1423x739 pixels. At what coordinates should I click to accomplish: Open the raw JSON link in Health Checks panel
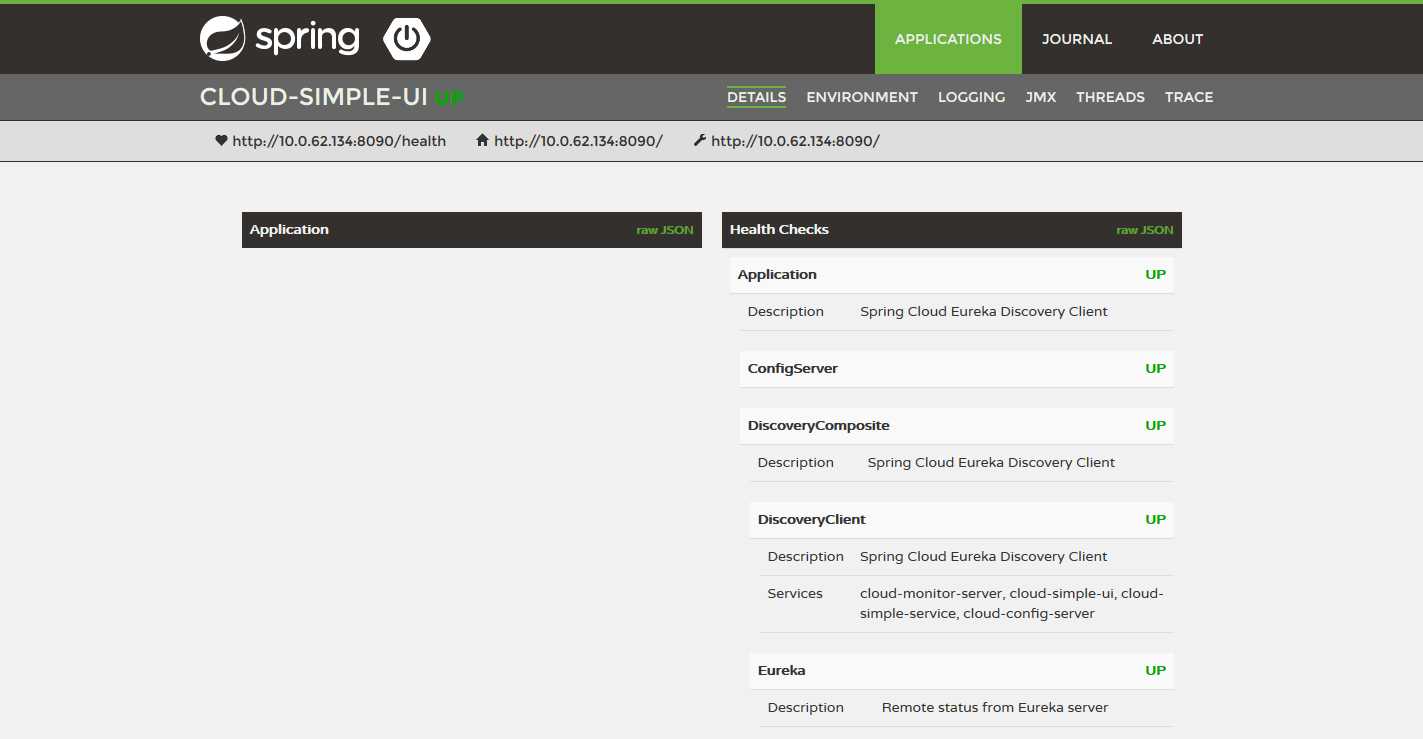pos(1145,230)
